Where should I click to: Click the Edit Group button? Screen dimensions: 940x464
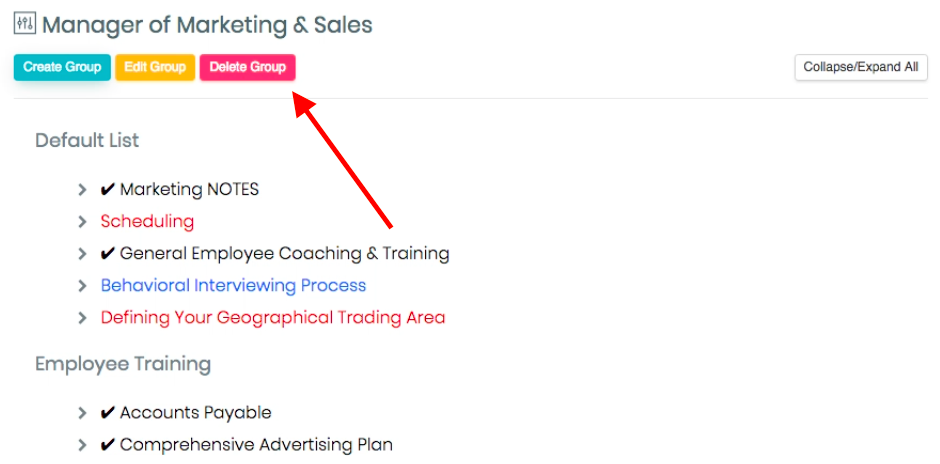[x=155, y=67]
